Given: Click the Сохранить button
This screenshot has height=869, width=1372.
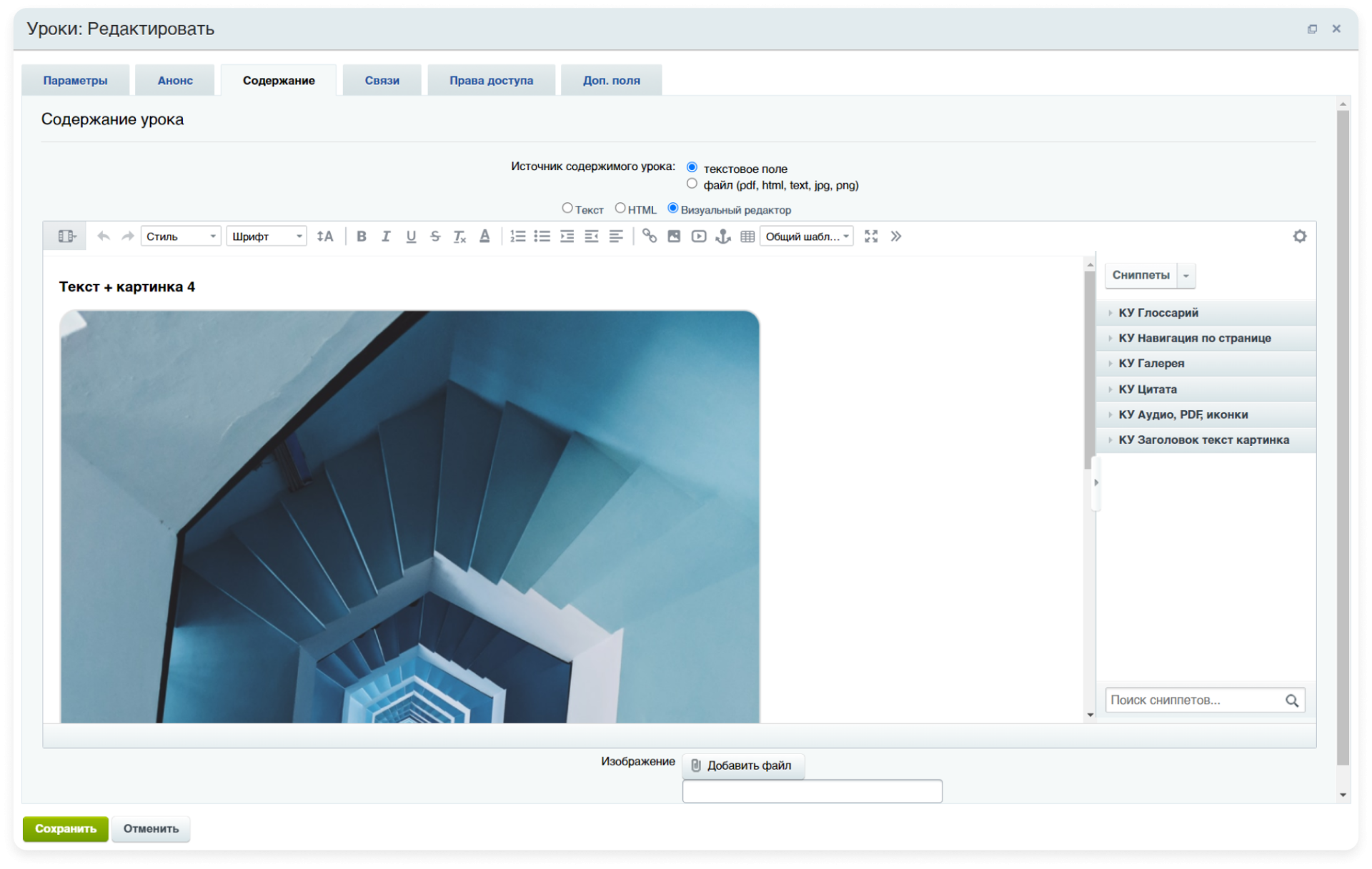Looking at the screenshot, I should point(66,829).
